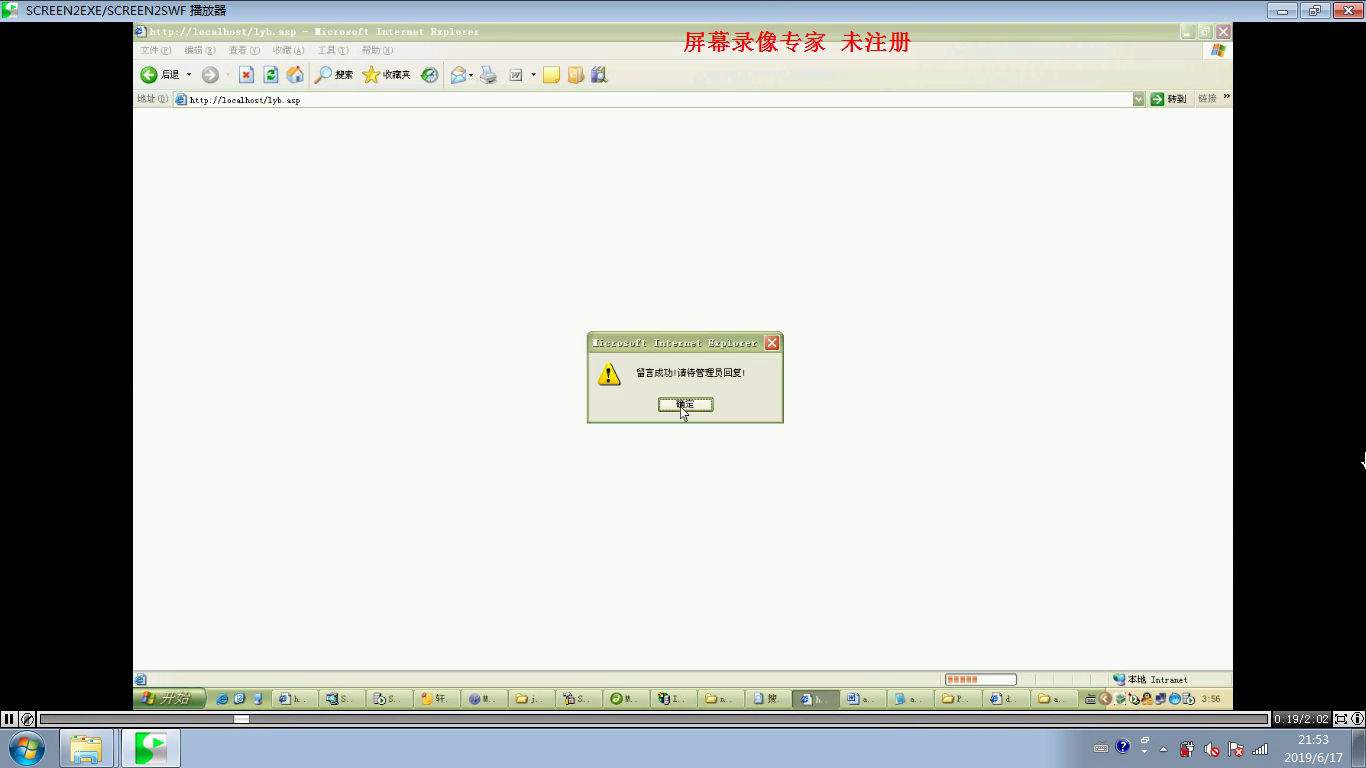Click the warning triangle icon in the dialog

[609, 374]
